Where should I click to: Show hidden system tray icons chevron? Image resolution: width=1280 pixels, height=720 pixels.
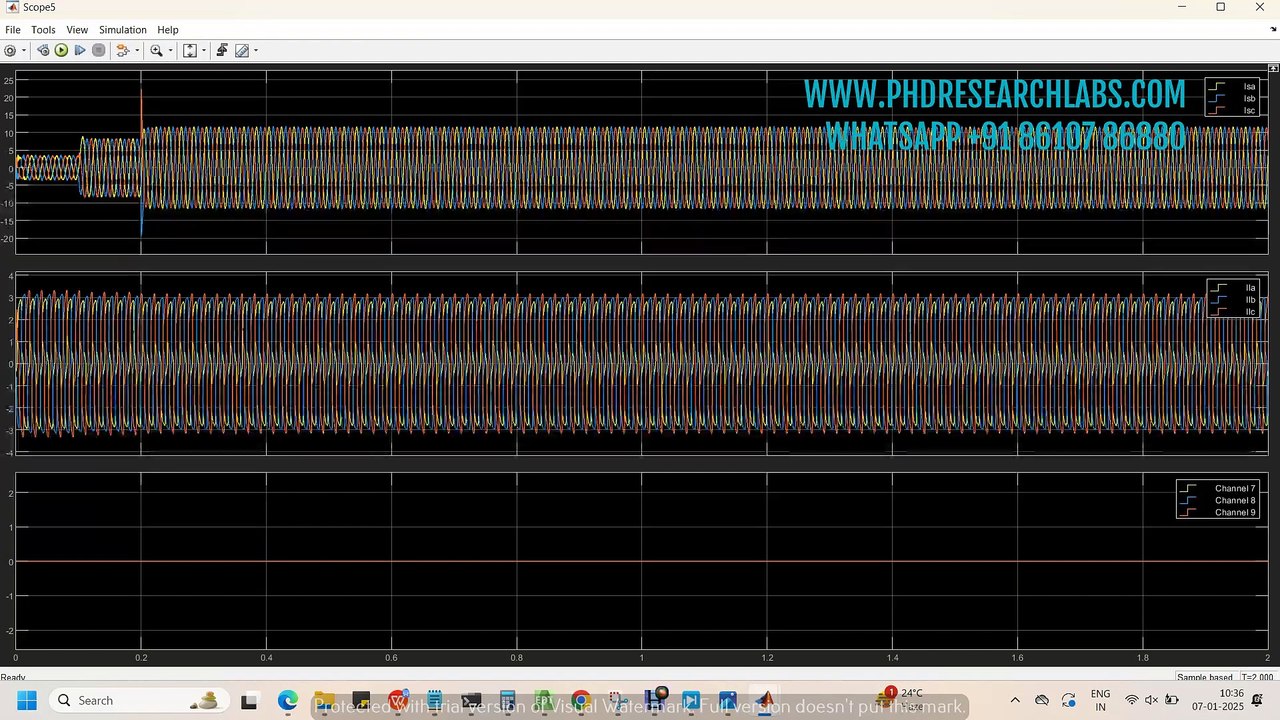[x=1015, y=700]
